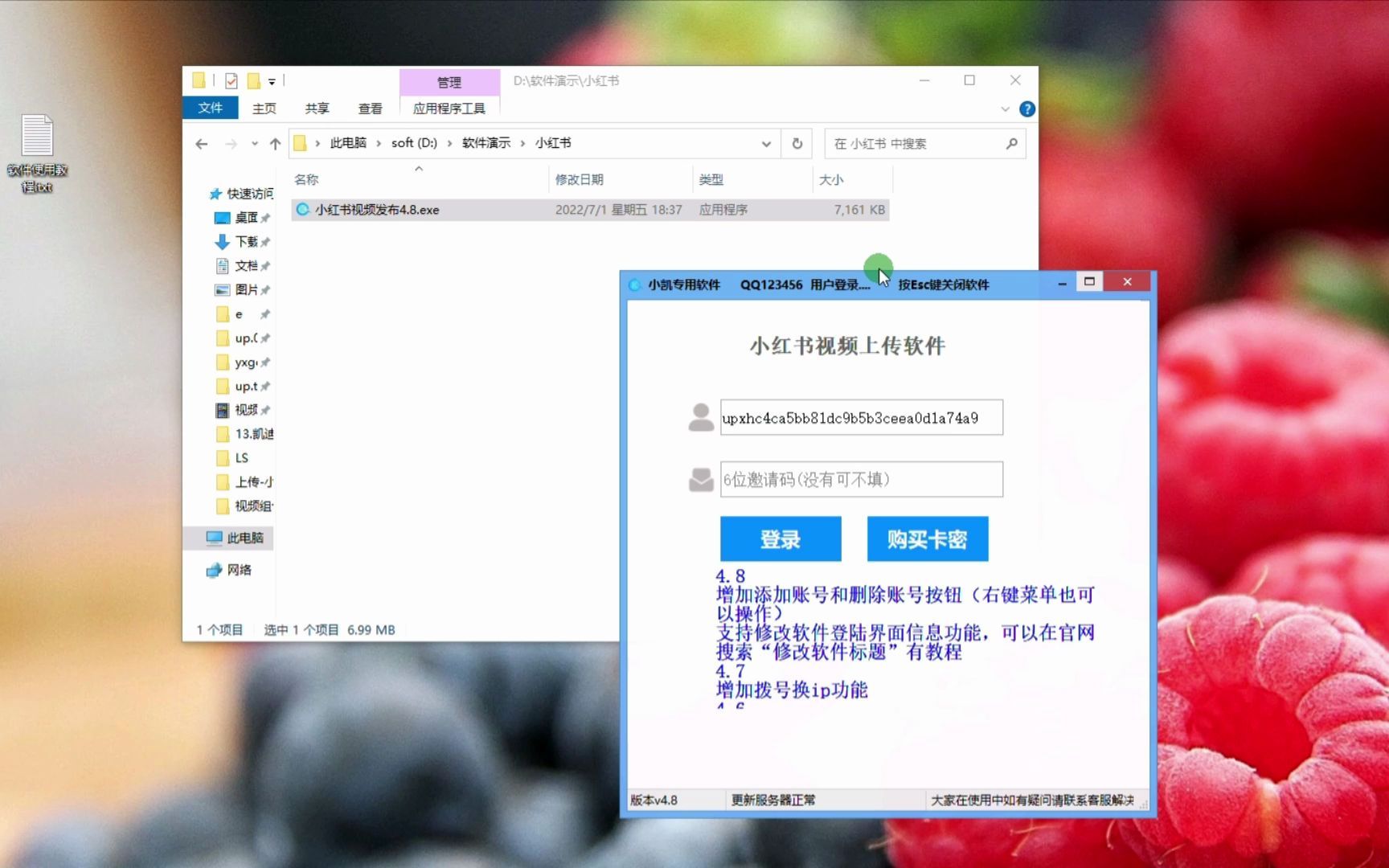Click the Properties checkmark icon in Quick Access Toolbar
This screenshot has width=1389, height=868.
tap(231, 80)
